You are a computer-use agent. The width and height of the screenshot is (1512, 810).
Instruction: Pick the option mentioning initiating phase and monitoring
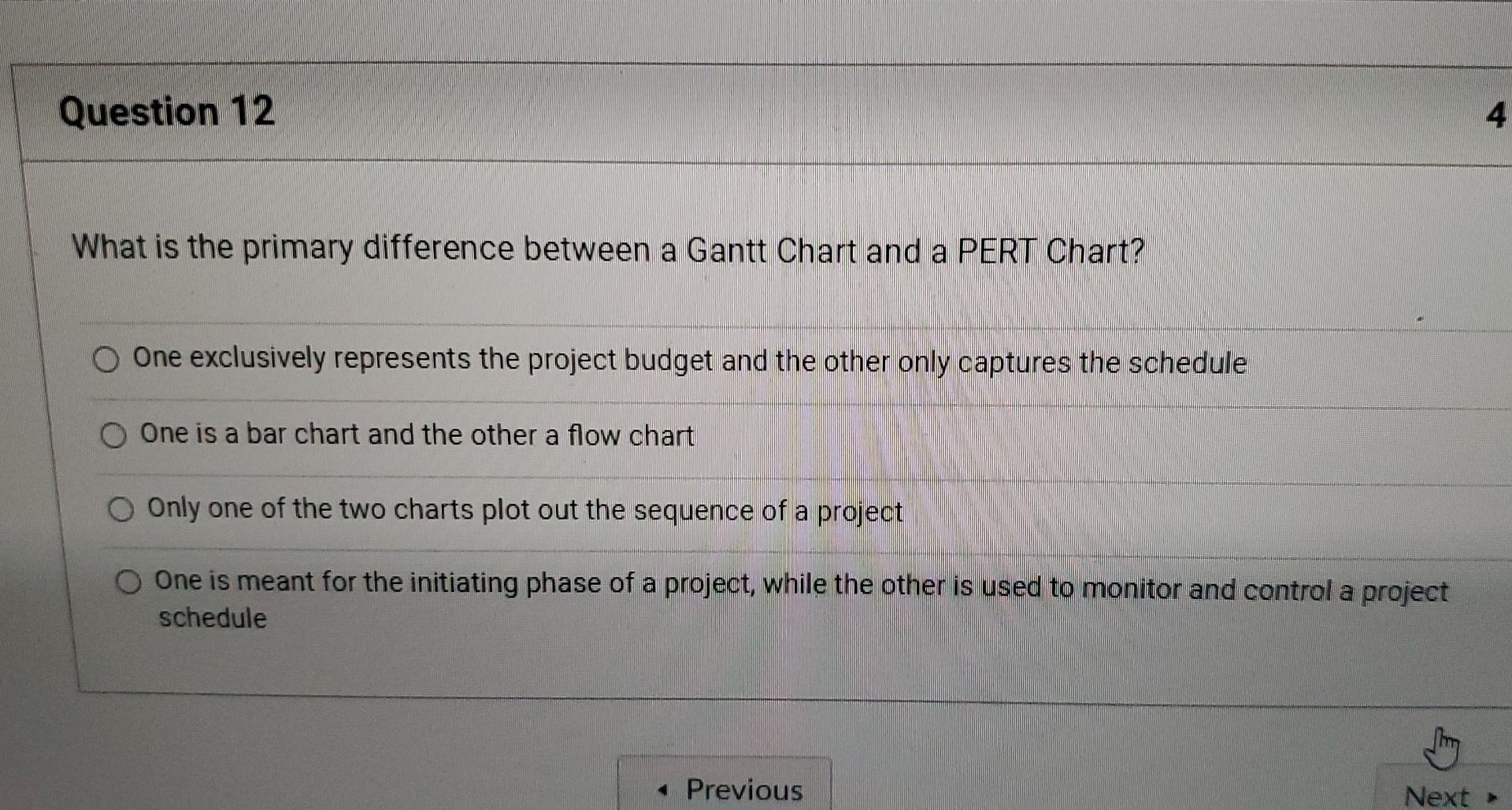128,584
